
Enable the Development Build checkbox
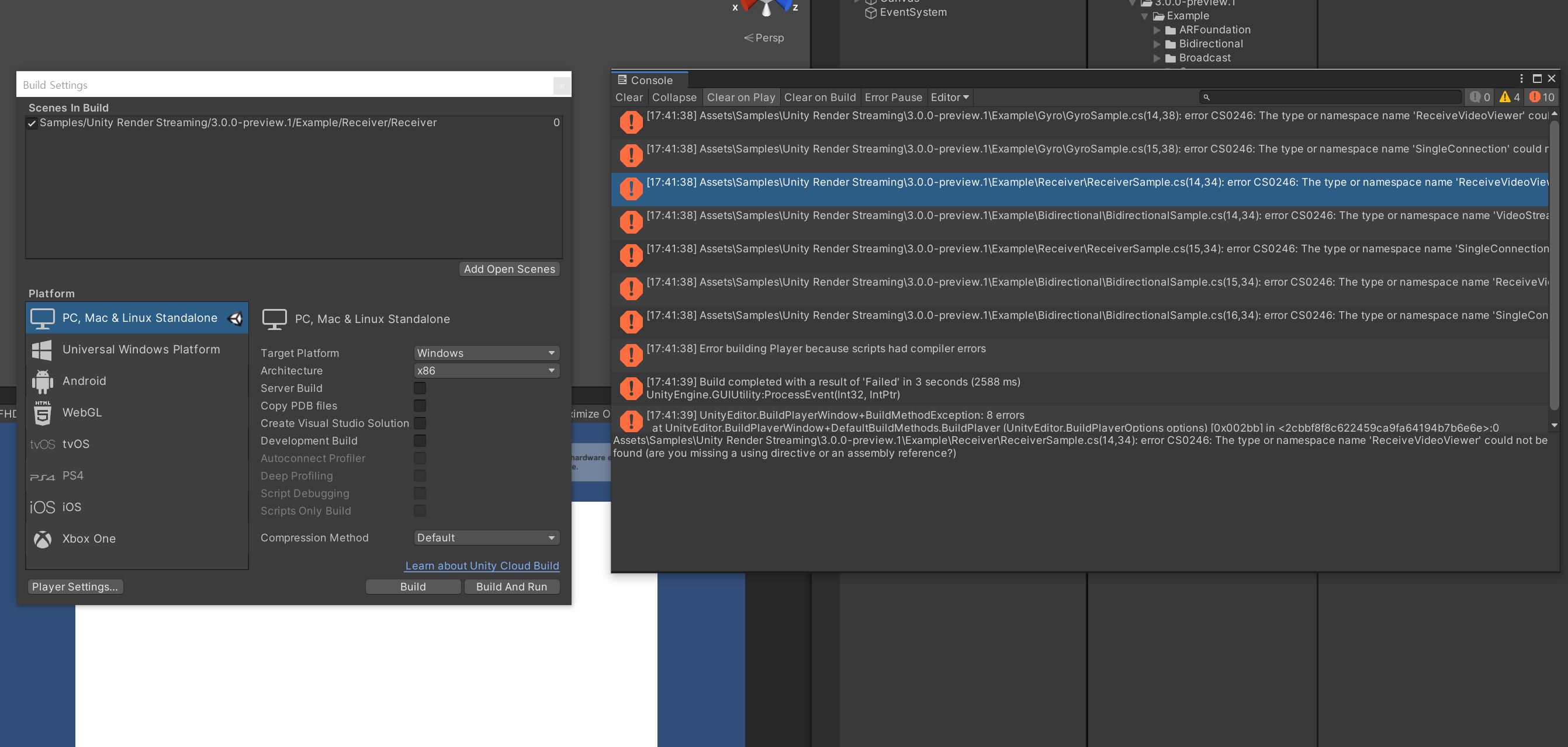tap(420, 441)
